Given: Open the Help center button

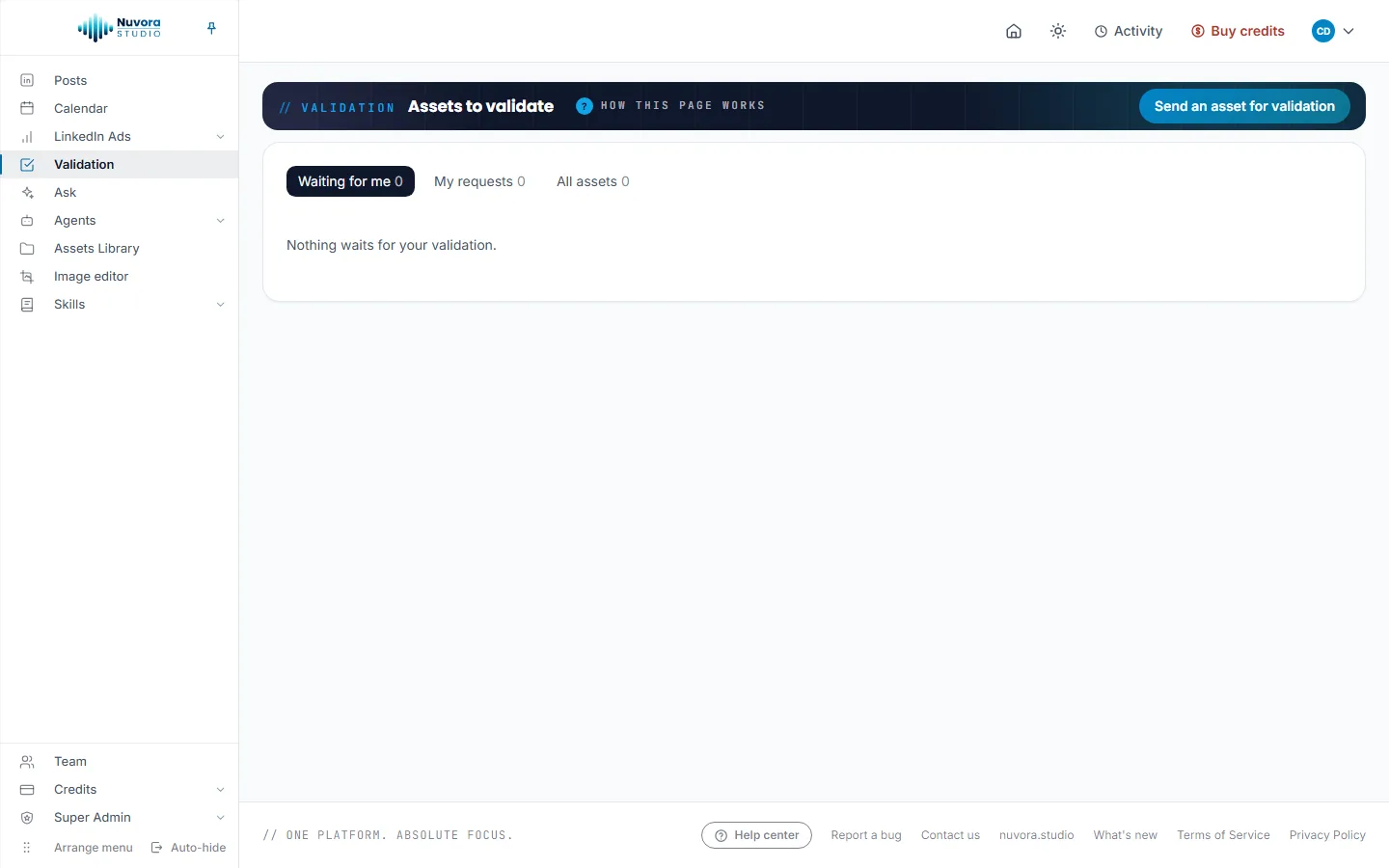Looking at the screenshot, I should [756, 835].
